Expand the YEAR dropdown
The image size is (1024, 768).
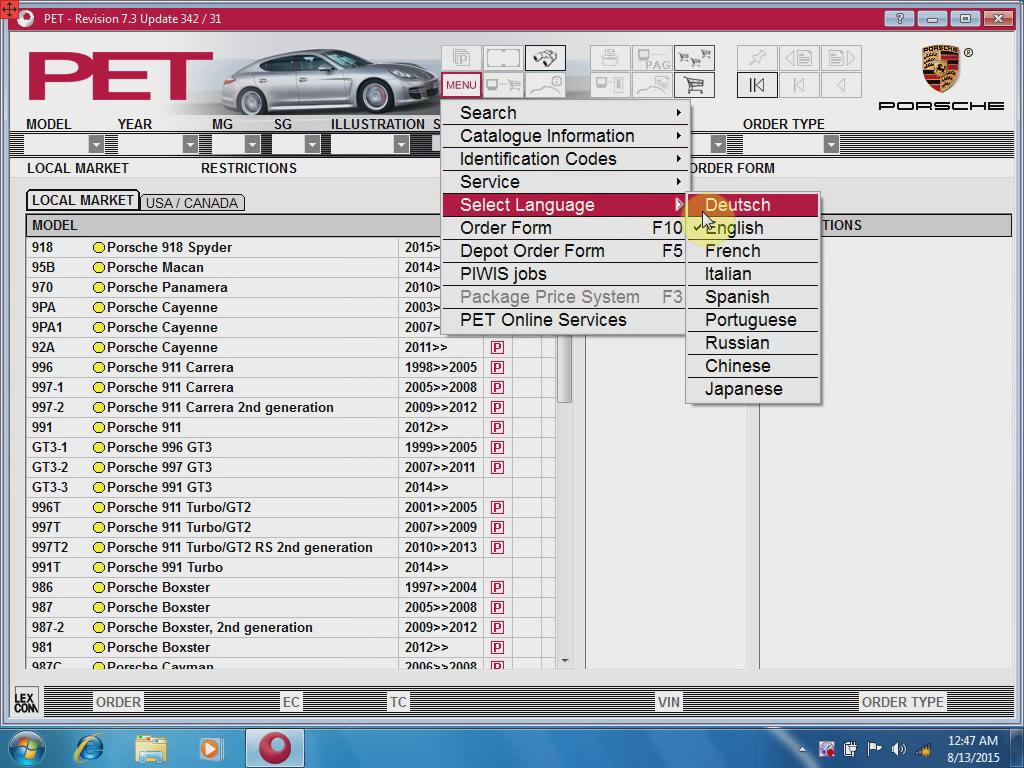(190, 145)
